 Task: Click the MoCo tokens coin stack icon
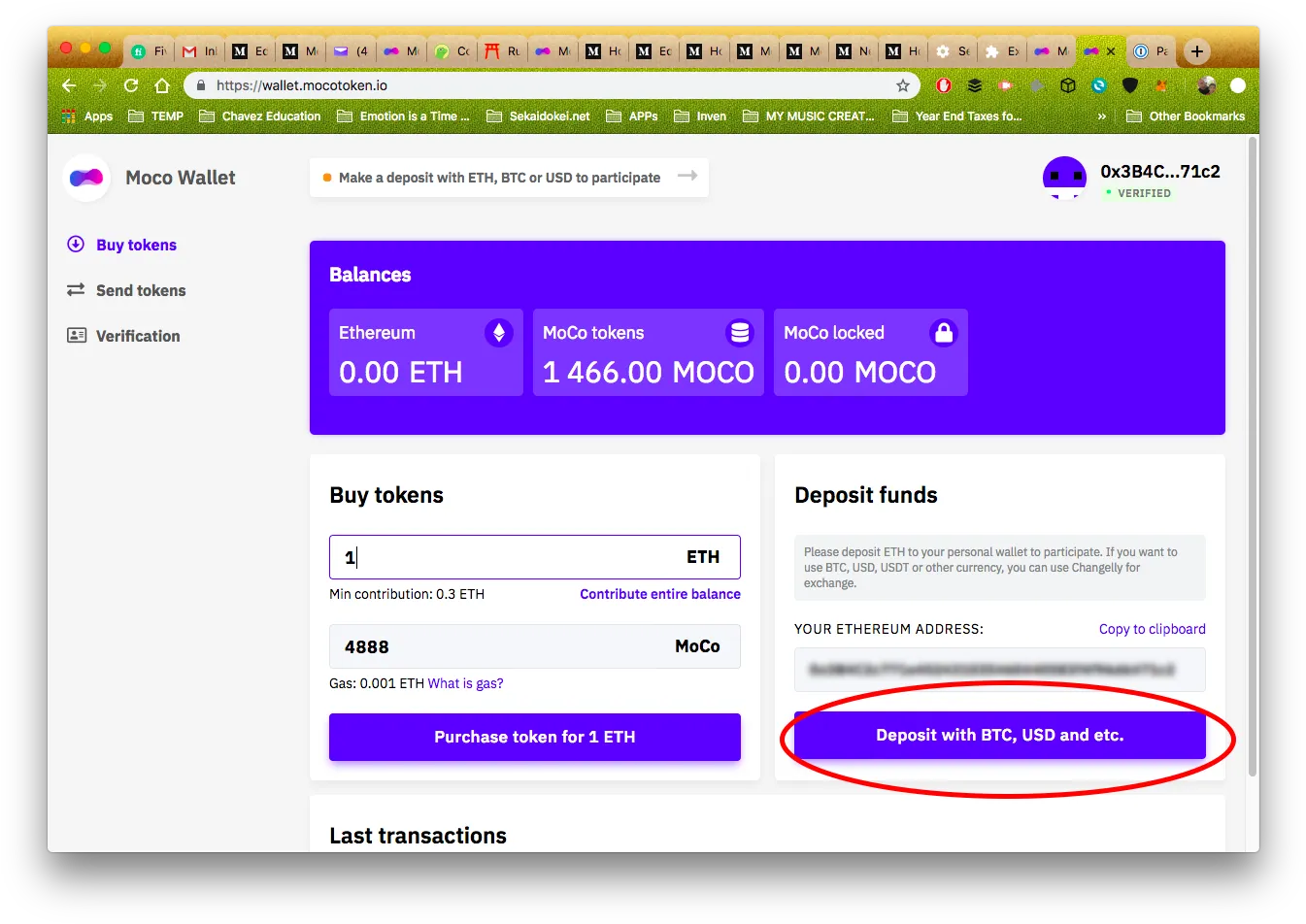pos(740,333)
